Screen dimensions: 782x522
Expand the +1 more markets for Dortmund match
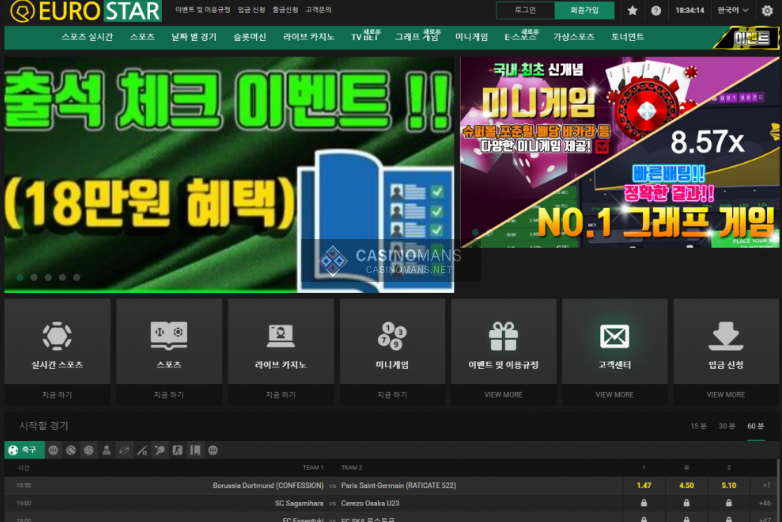click(765, 486)
